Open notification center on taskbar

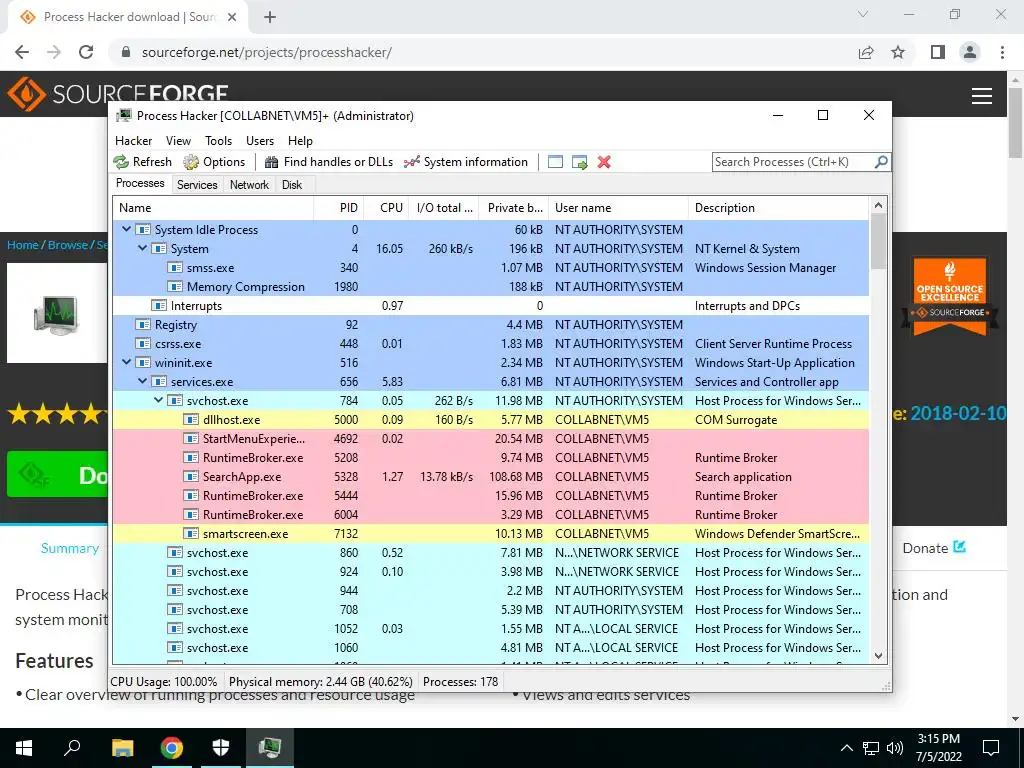(x=991, y=748)
